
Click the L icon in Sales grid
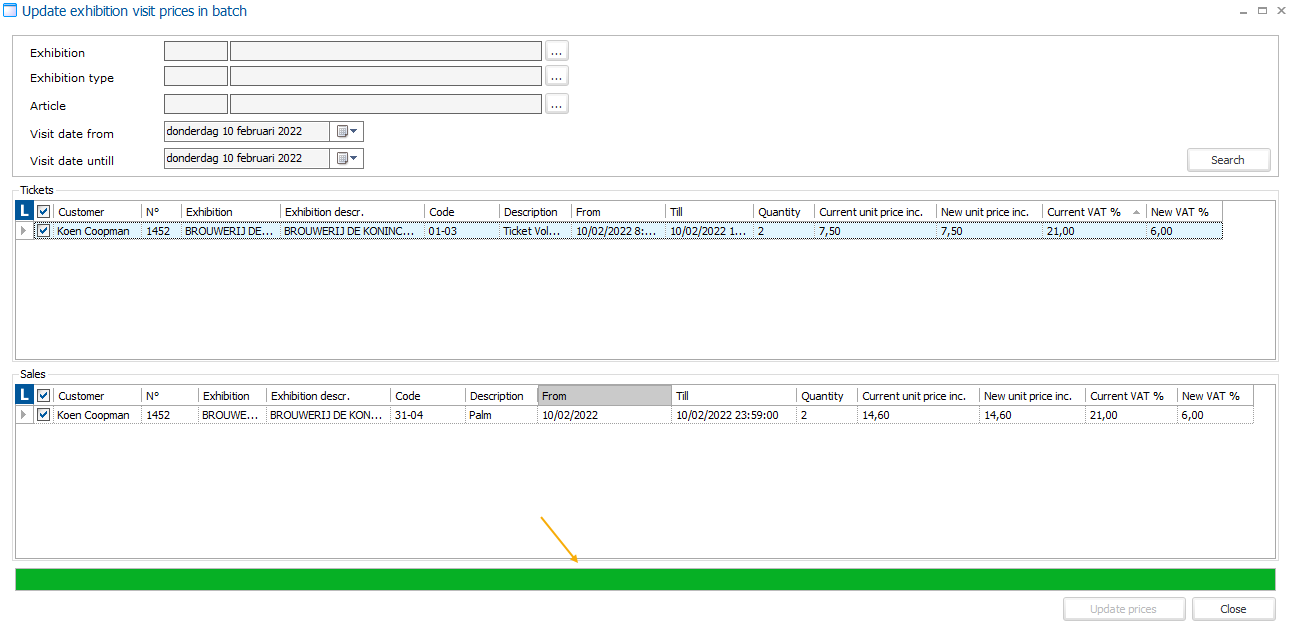pyautogui.click(x=25, y=395)
